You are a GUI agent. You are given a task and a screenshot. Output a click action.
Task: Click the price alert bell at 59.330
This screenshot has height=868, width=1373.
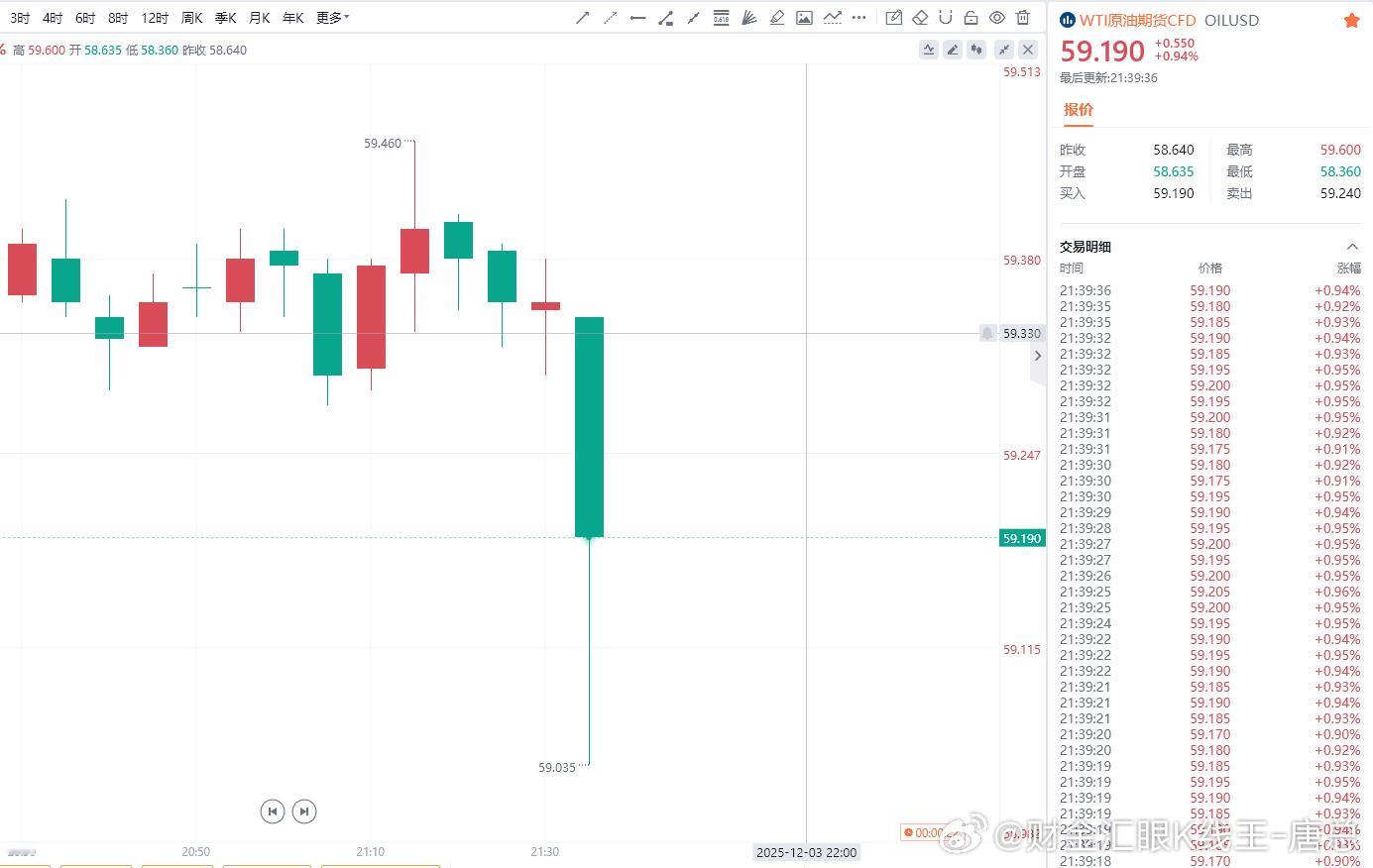click(x=987, y=334)
